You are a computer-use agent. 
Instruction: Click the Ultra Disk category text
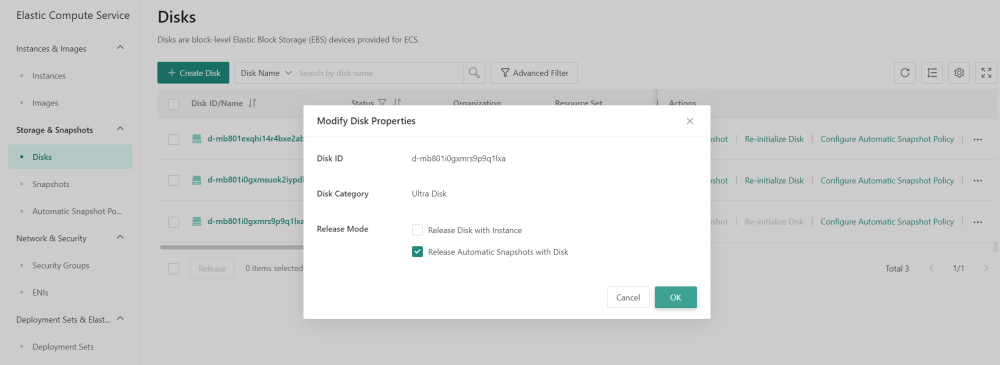tap(429, 193)
